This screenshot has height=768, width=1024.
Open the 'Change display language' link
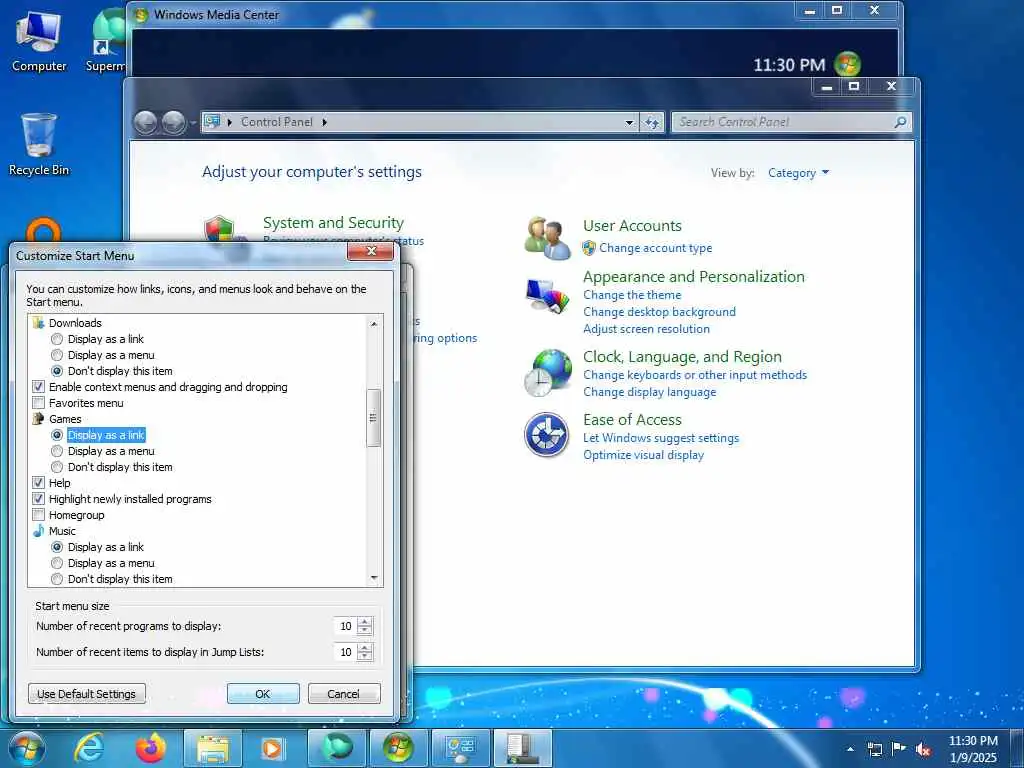click(650, 392)
